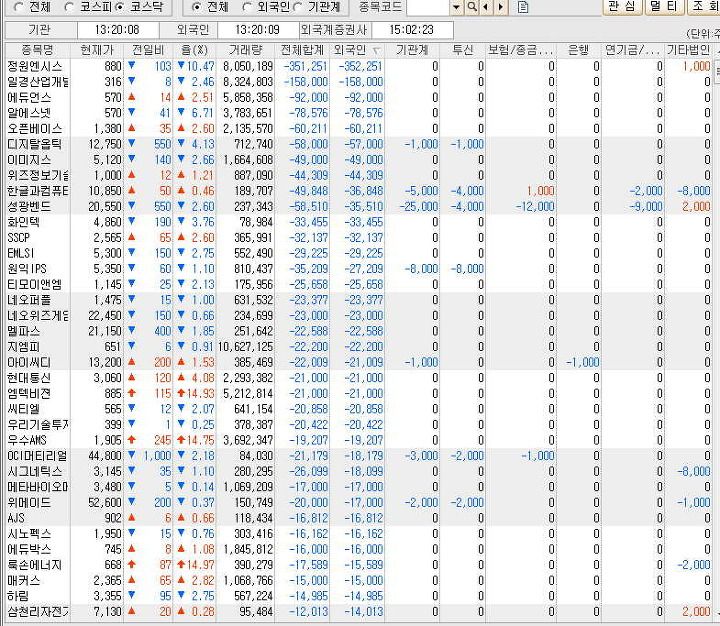Select the 시그네틱스 stock row

click(359, 472)
